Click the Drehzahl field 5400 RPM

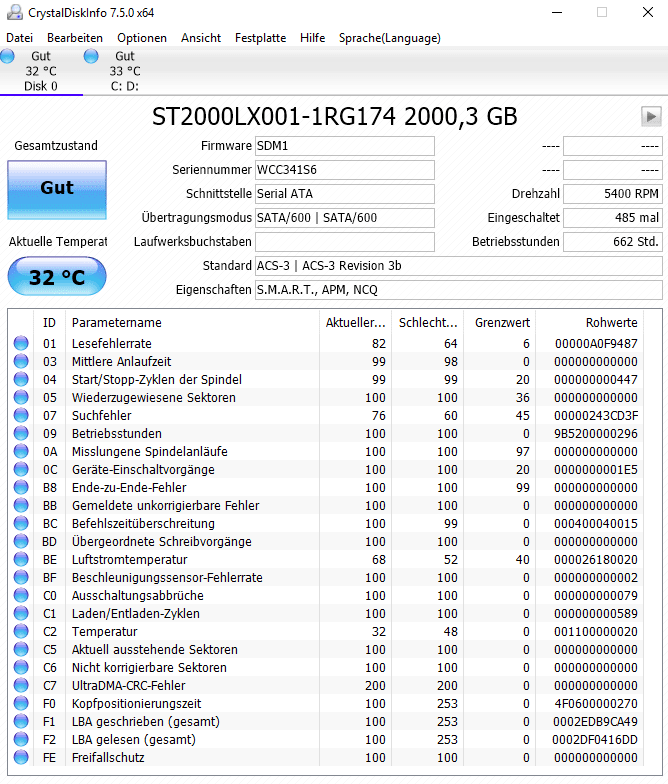tap(612, 194)
